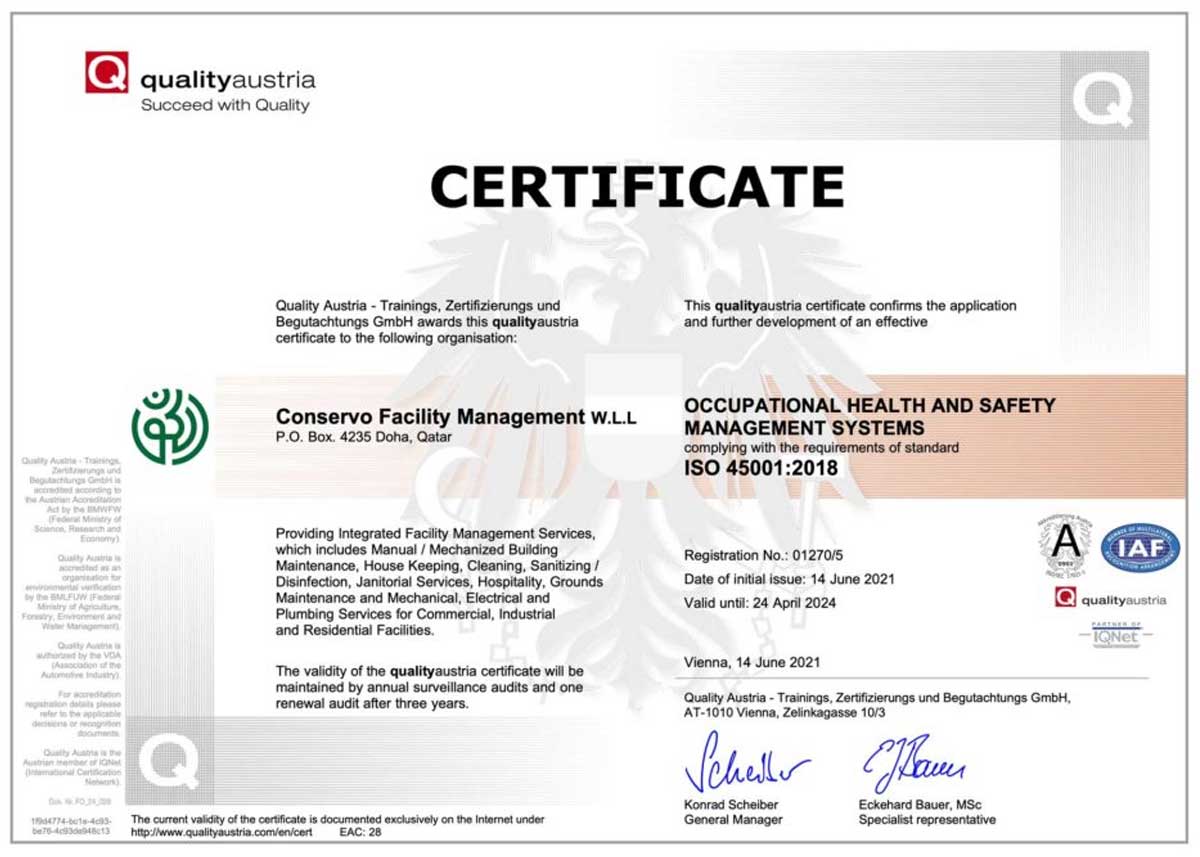
Task: Click the red Quality Austria Q logo
Action: pyautogui.click(x=106, y=72)
